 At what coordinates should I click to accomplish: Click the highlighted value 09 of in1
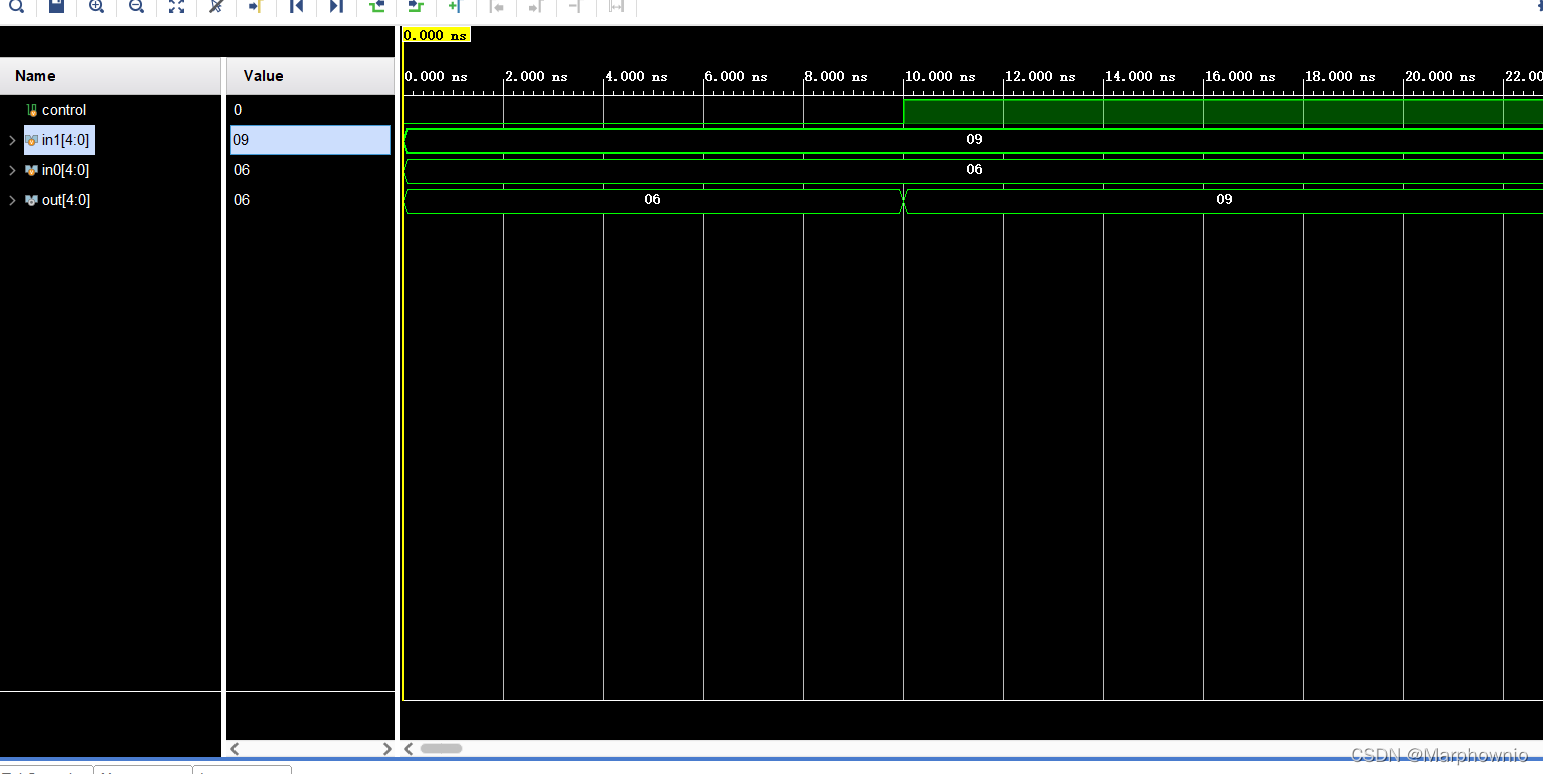coord(310,140)
